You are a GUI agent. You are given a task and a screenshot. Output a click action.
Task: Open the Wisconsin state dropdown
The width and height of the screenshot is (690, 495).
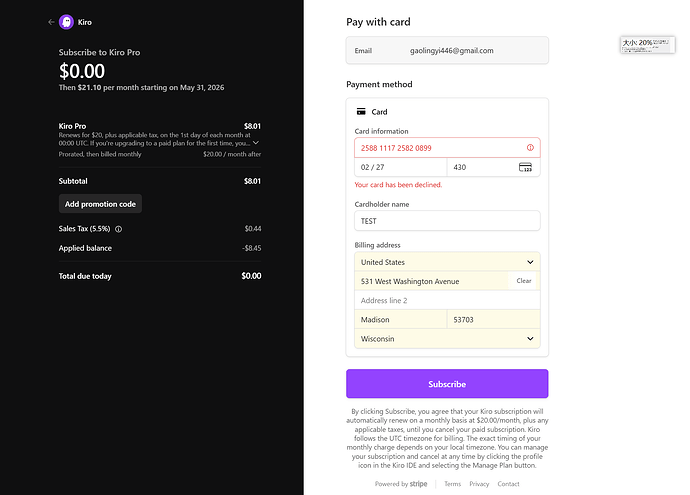[x=447, y=339]
